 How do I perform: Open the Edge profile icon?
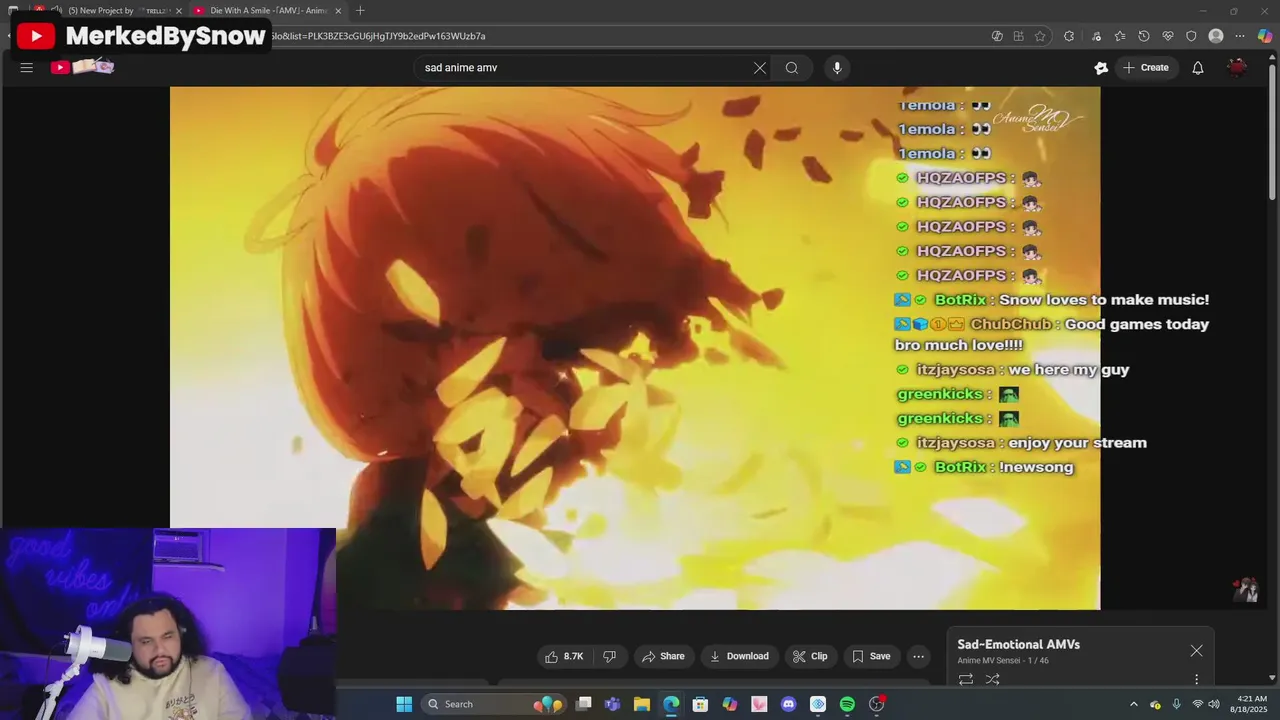click(1216, 36)
